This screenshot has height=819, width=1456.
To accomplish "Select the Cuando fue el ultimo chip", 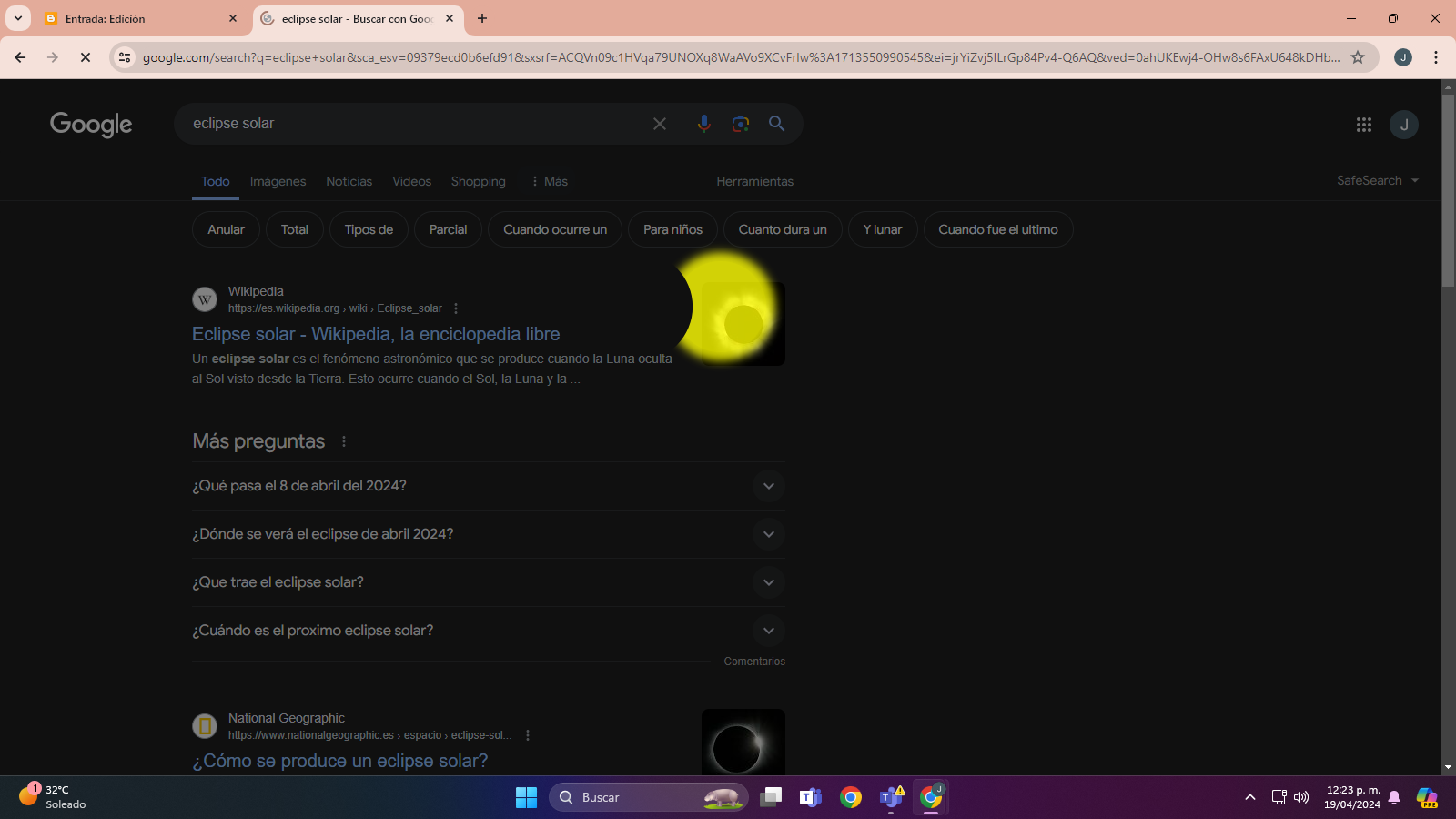I will pos(998,229).
